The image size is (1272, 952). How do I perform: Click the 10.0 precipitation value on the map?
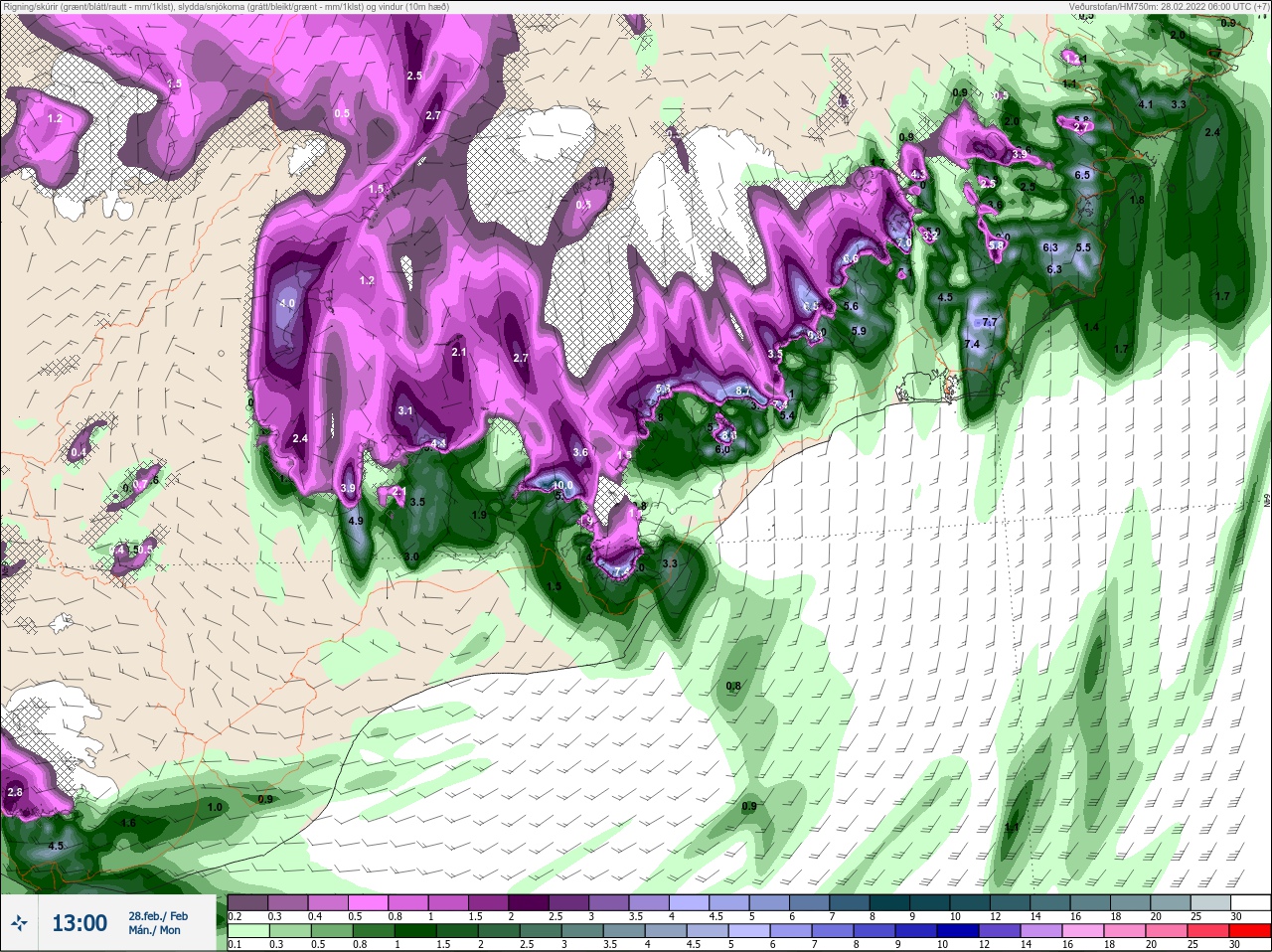point(563,486)
